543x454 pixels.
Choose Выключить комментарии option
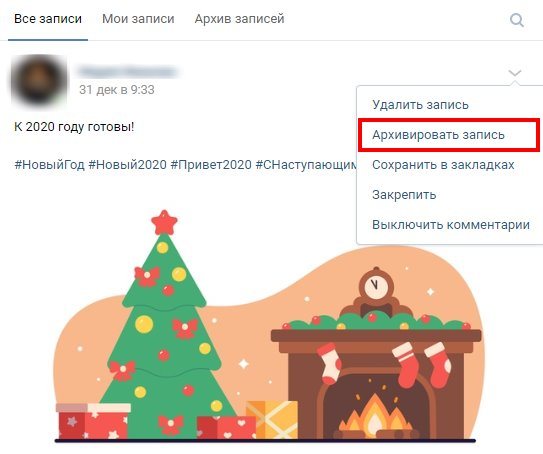tap(451, 224)
